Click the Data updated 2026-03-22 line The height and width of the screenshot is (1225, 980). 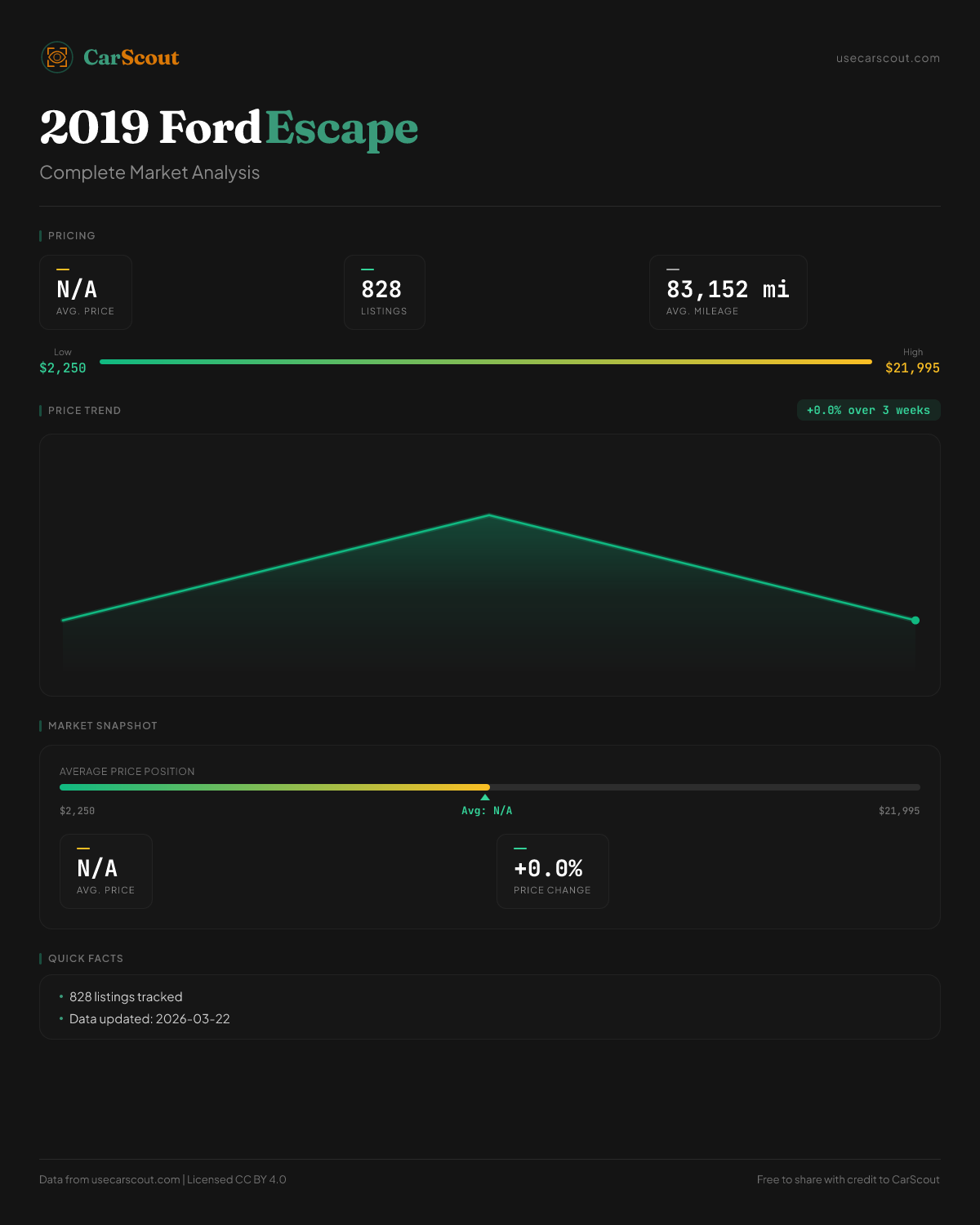[149, 1019]
